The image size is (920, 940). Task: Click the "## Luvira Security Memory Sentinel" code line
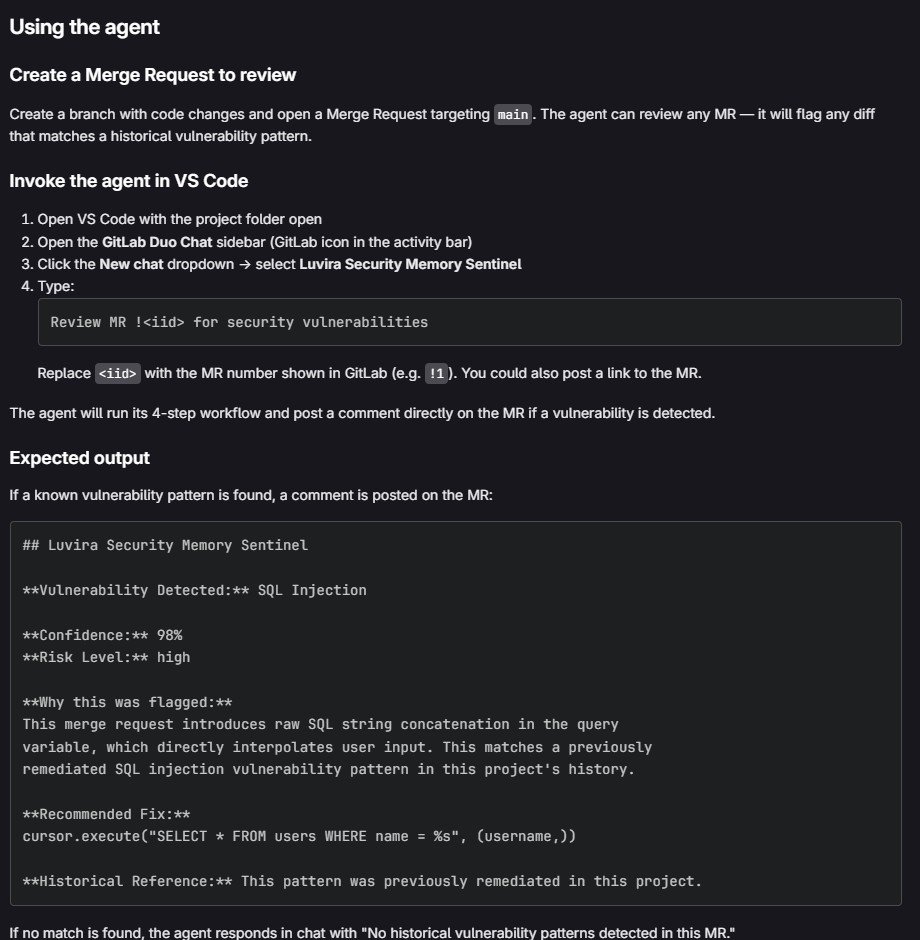165,545
